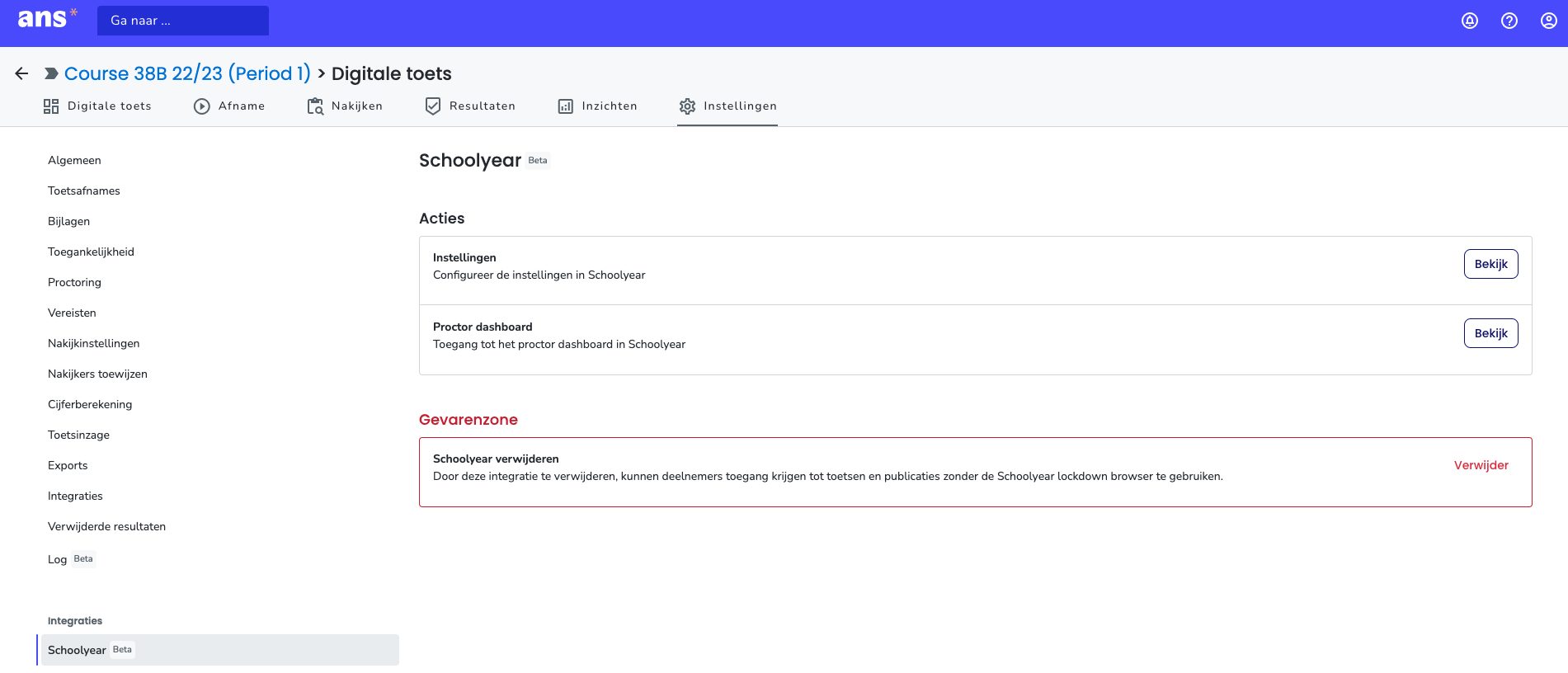Image resolution: width=1568 pixels, height=673 pixels.
Task: Open the Log Beta sidebar entry
Action: click(72, 559)
